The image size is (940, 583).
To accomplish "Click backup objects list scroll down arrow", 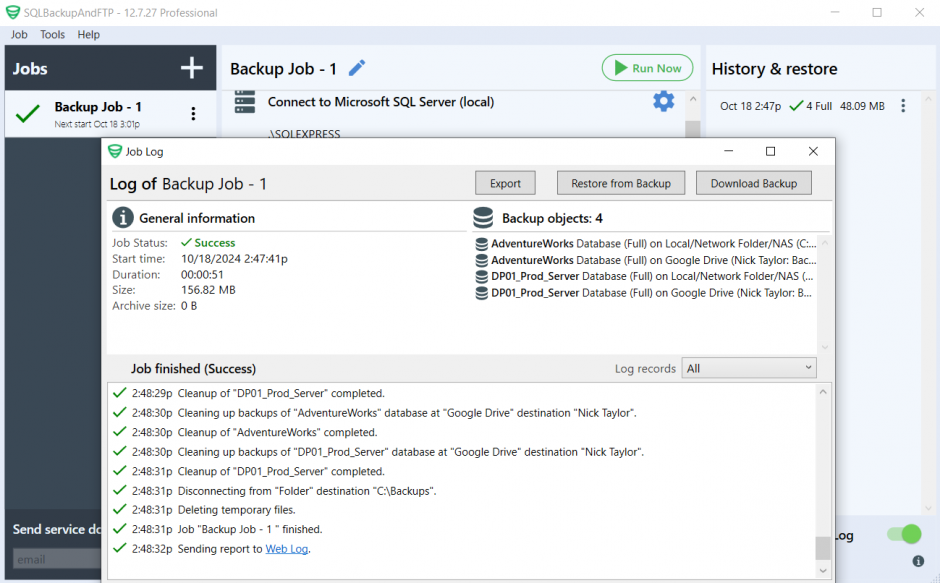I will 824,347.
